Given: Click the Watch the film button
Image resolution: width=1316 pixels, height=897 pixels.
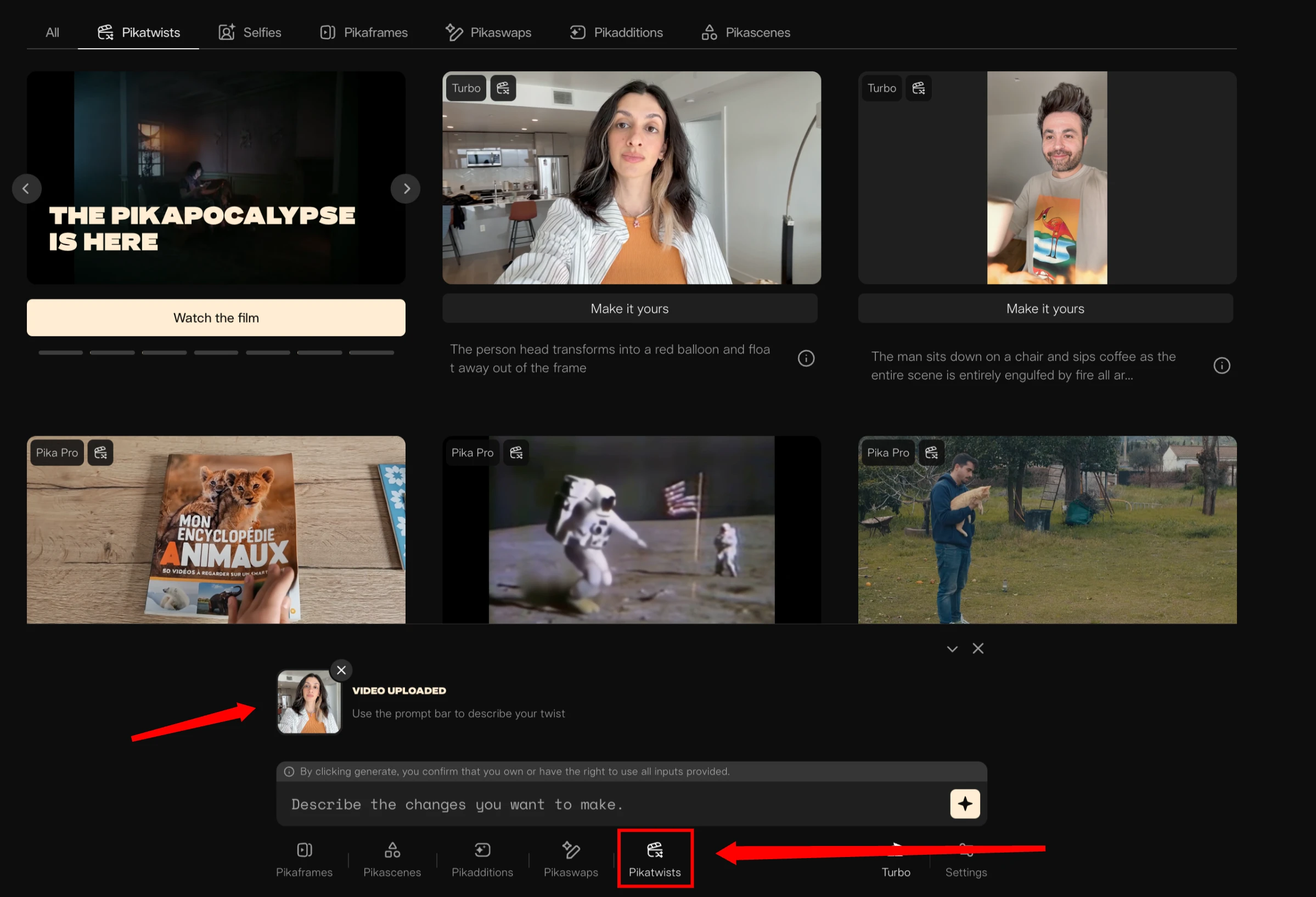Looking at the screenshot, I should coord(216,318).
